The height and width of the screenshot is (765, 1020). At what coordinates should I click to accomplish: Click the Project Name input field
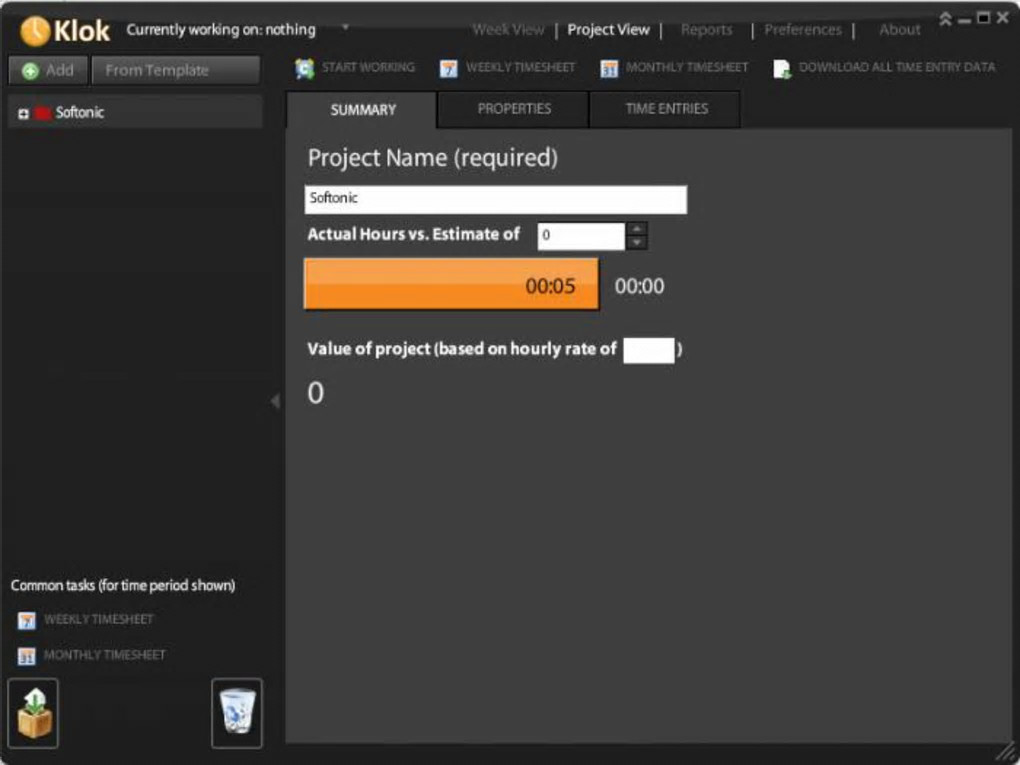[x=496, y=200]
